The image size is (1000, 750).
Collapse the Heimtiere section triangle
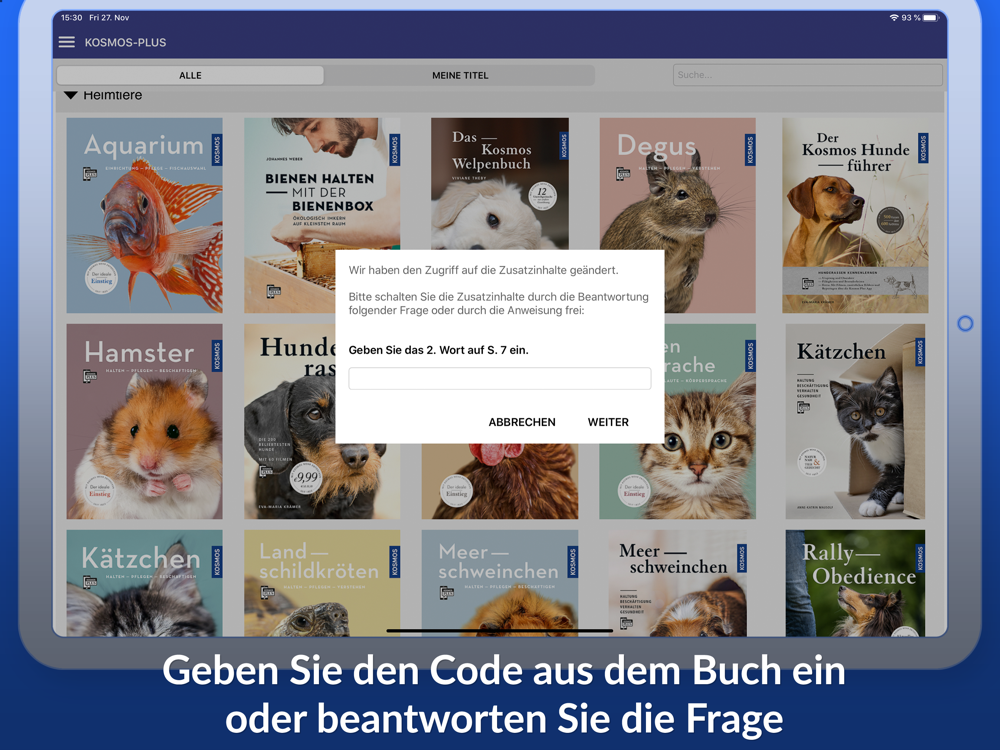(x=71, y=96)
